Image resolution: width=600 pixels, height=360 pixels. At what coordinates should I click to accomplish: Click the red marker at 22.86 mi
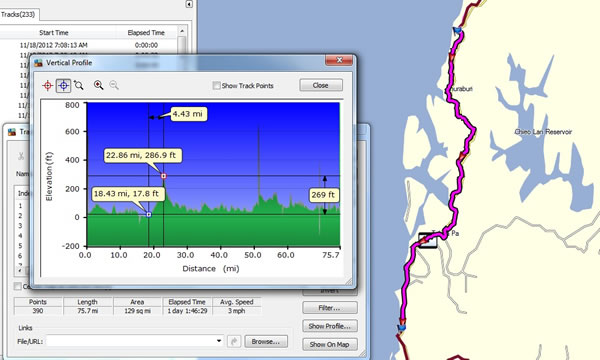(164, 176)
